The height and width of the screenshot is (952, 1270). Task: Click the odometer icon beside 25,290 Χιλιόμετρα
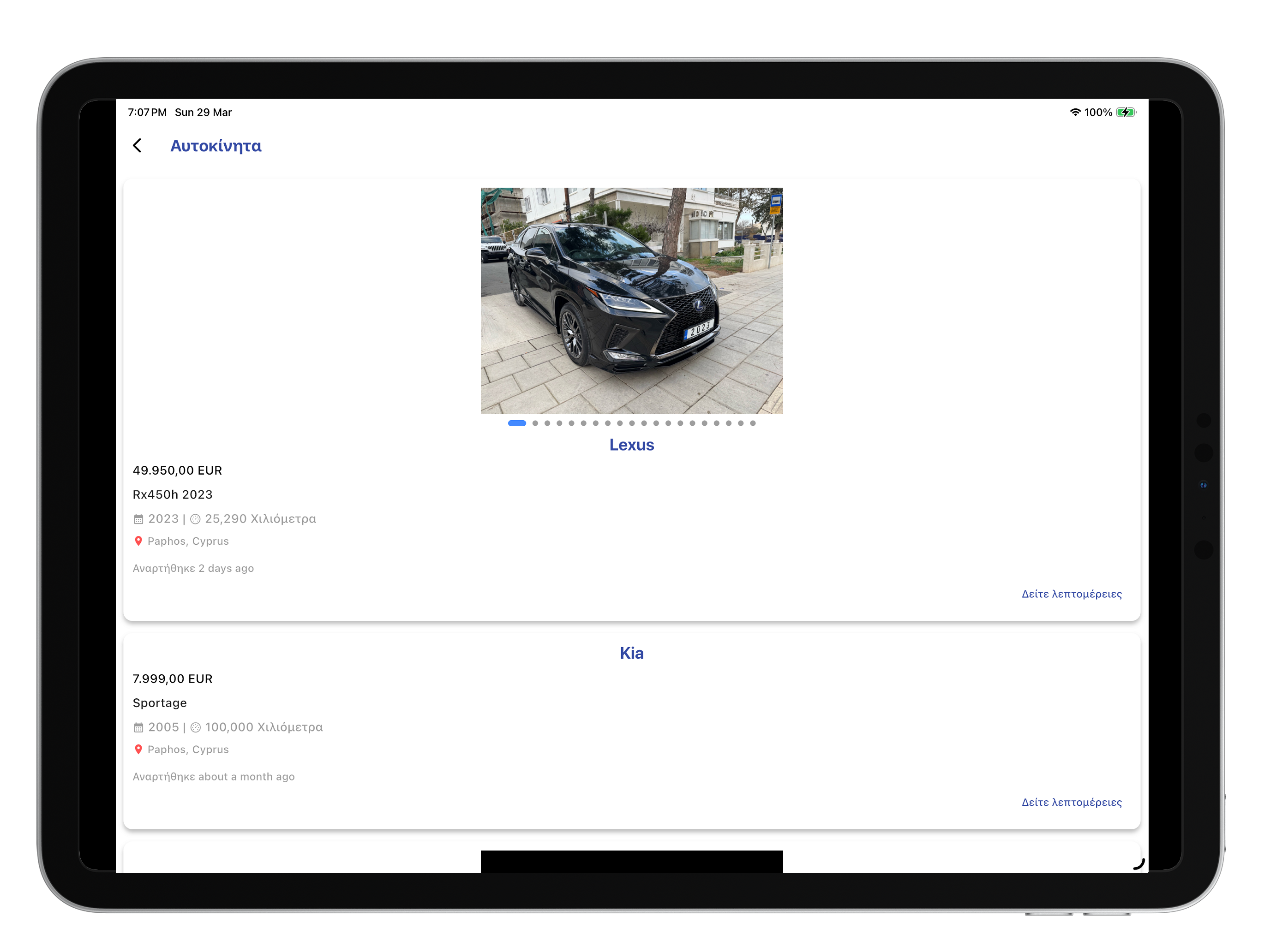point(196,519)
